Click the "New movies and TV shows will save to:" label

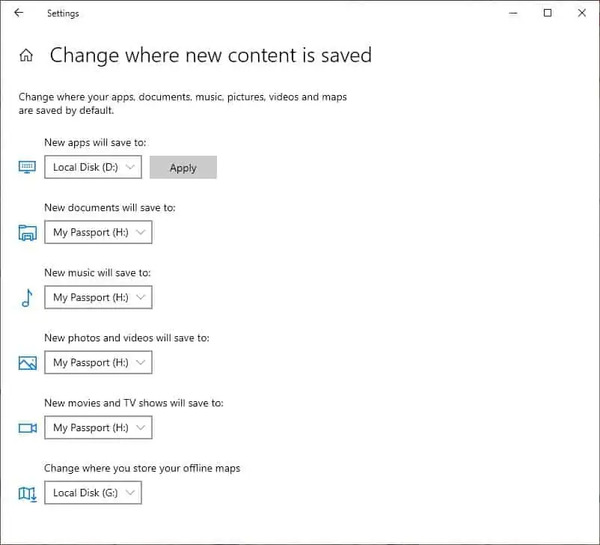pos(134,403)
